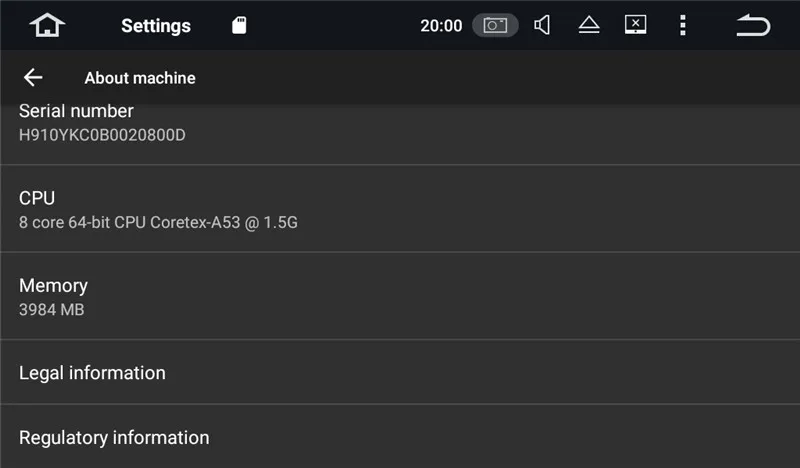Click the SD card icon
The image size is (800, 468).
(x=239, y=26)
